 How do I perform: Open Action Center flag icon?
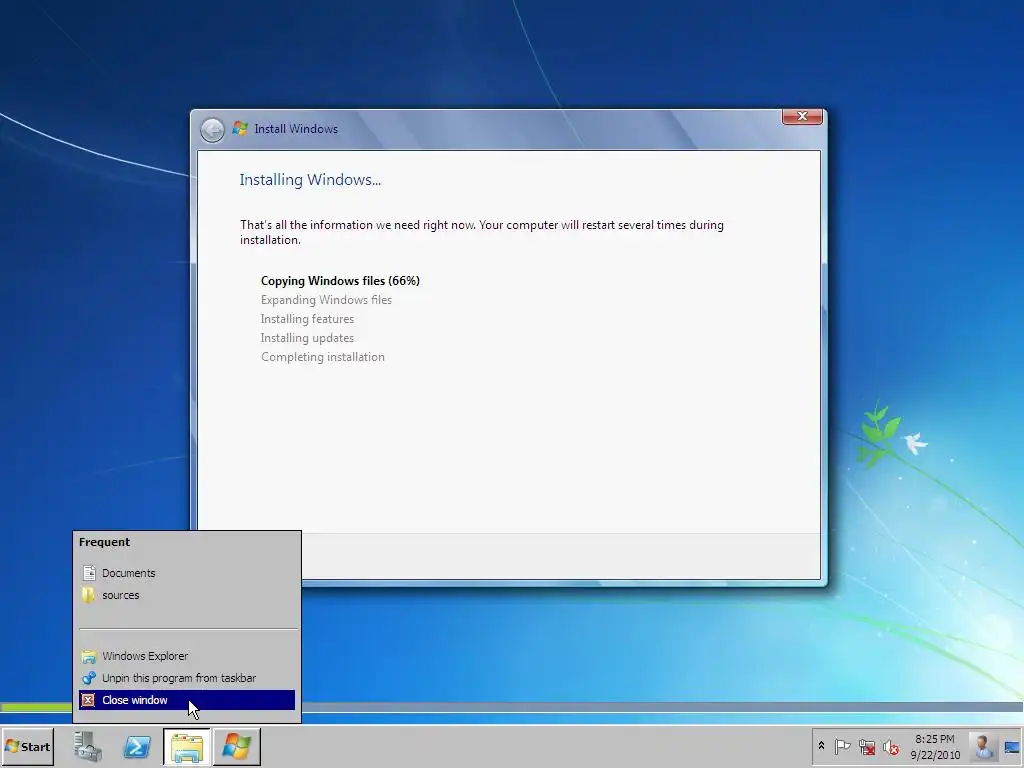[x=842, y=746]
